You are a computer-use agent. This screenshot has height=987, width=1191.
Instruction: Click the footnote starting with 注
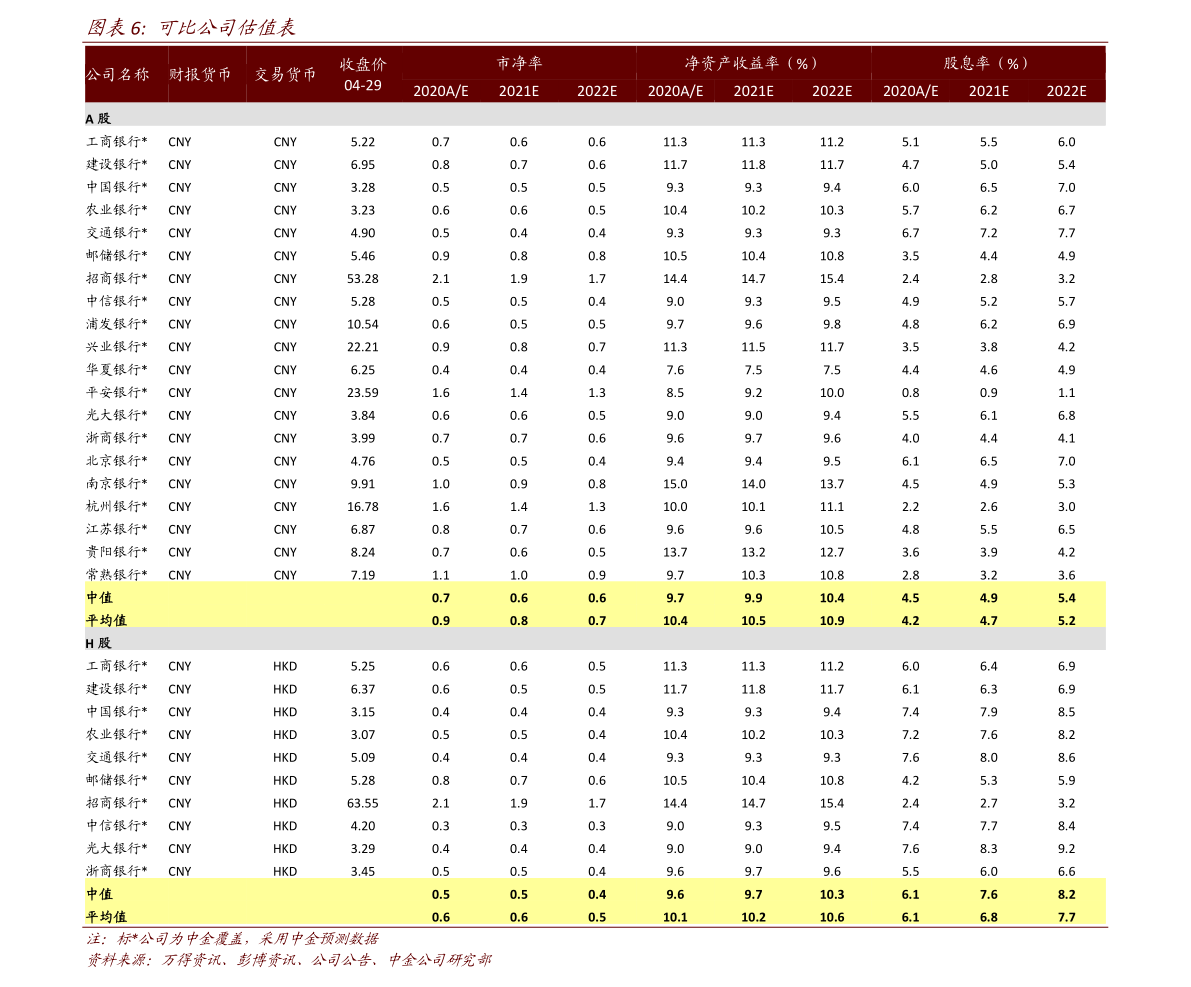(x=232, y=939)
